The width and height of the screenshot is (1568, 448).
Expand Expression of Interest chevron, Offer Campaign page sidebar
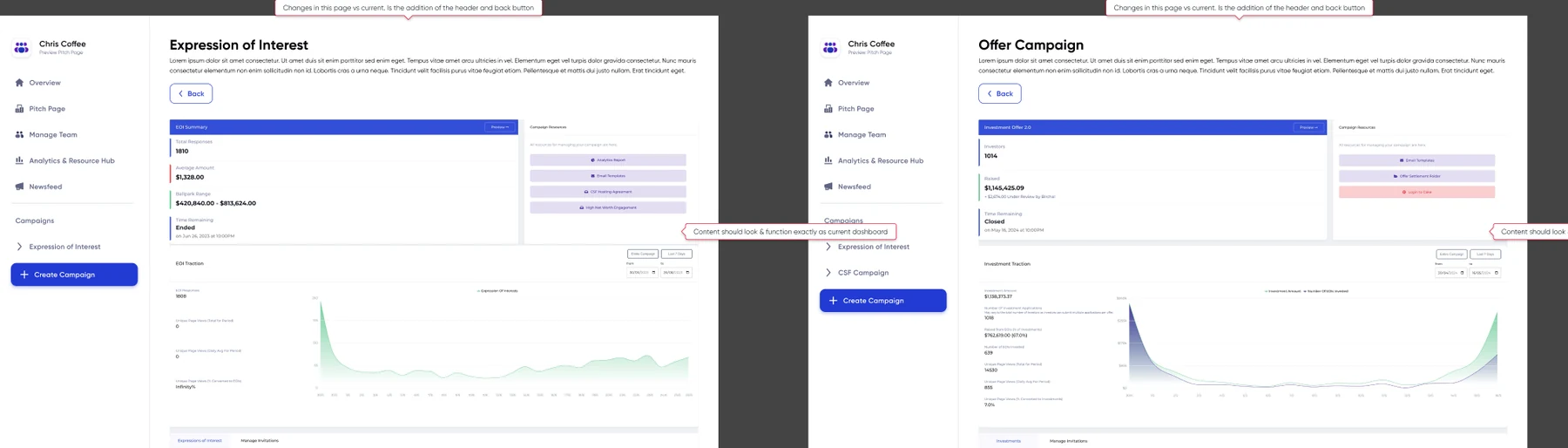coord(828,247)
